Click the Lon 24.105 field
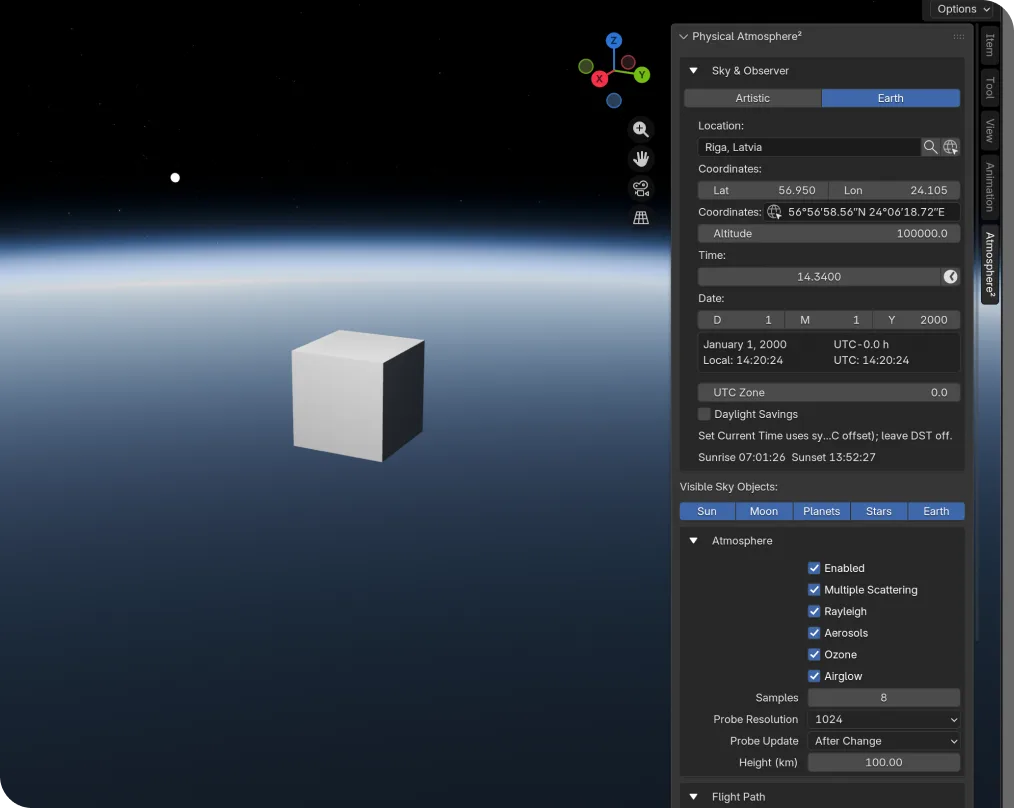This screenshot has width=1014, height=808. point(894,190)
